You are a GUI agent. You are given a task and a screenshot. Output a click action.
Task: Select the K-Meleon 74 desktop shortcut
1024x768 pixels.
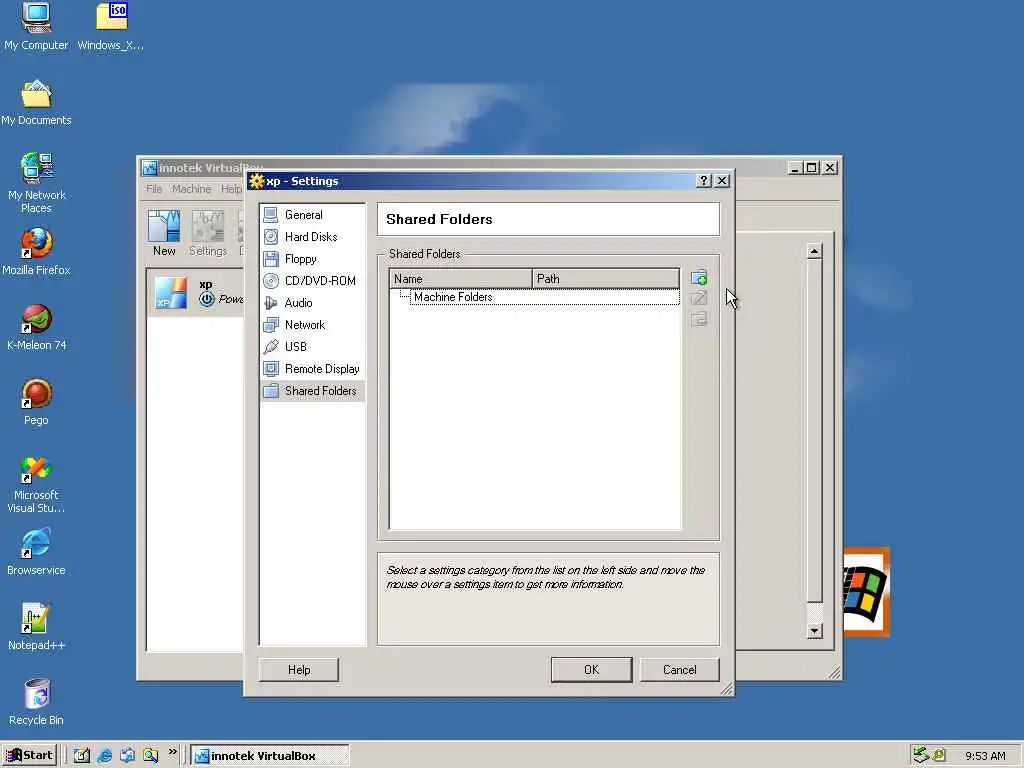(x=37, y=327)
